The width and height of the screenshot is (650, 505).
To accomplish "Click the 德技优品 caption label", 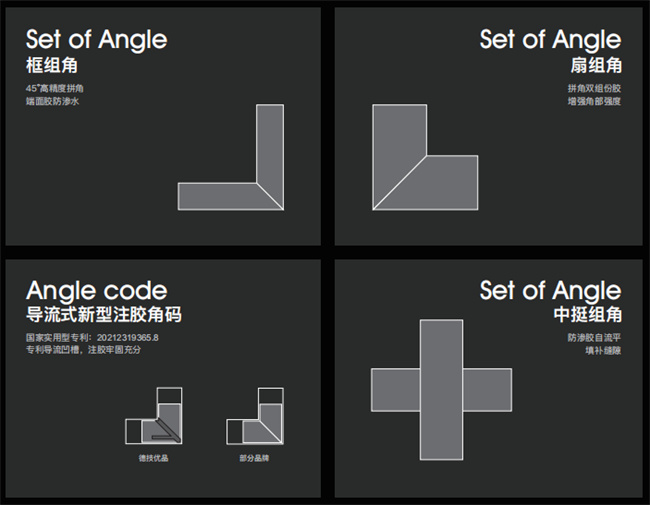I will coord(153,458).
